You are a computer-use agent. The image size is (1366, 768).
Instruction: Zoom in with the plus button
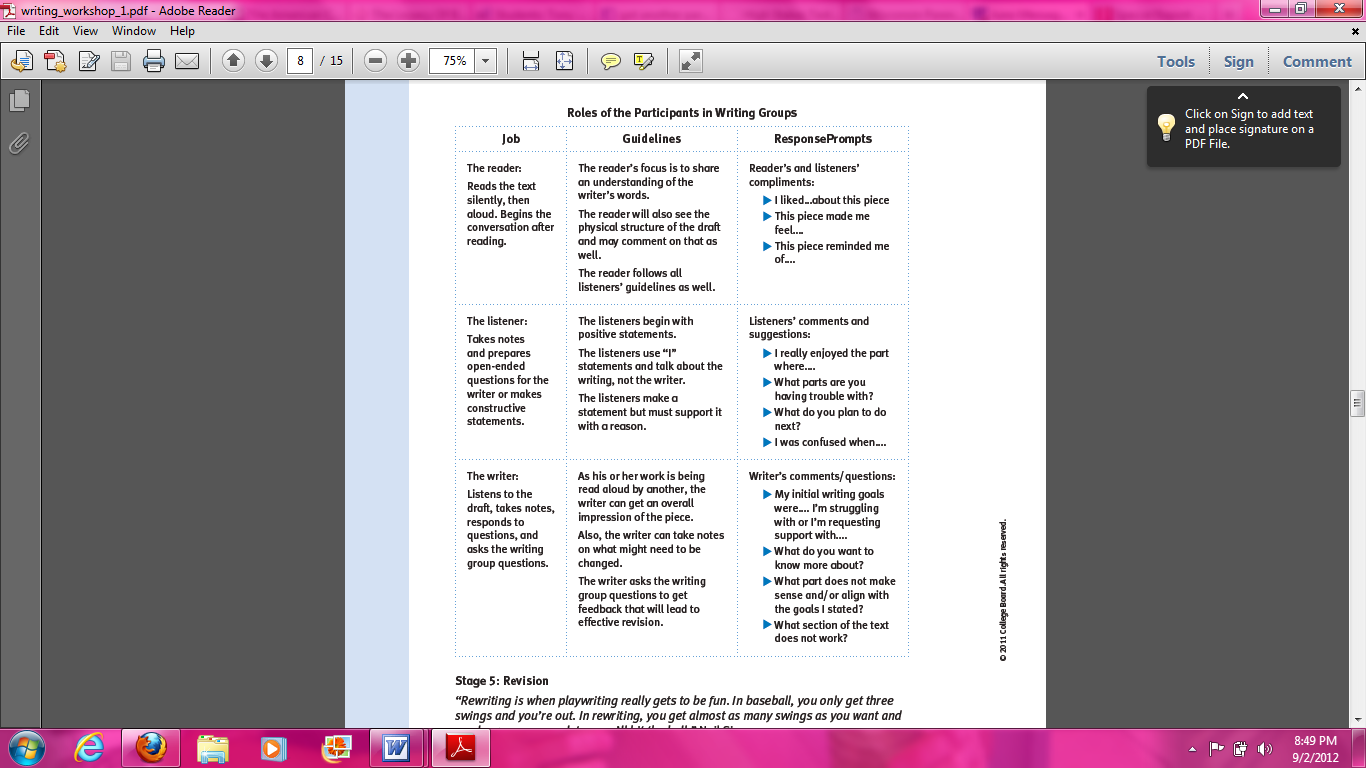[408, 61]
